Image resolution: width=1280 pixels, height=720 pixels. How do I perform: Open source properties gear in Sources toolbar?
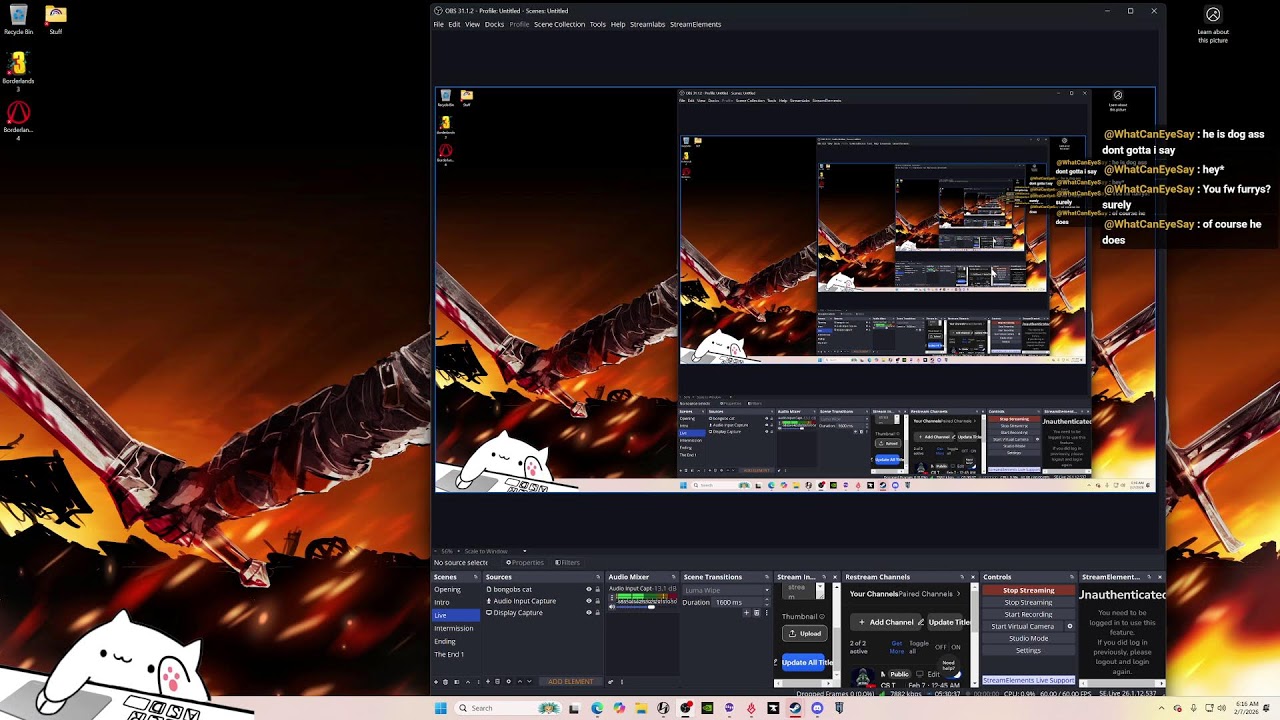[509, 681]
